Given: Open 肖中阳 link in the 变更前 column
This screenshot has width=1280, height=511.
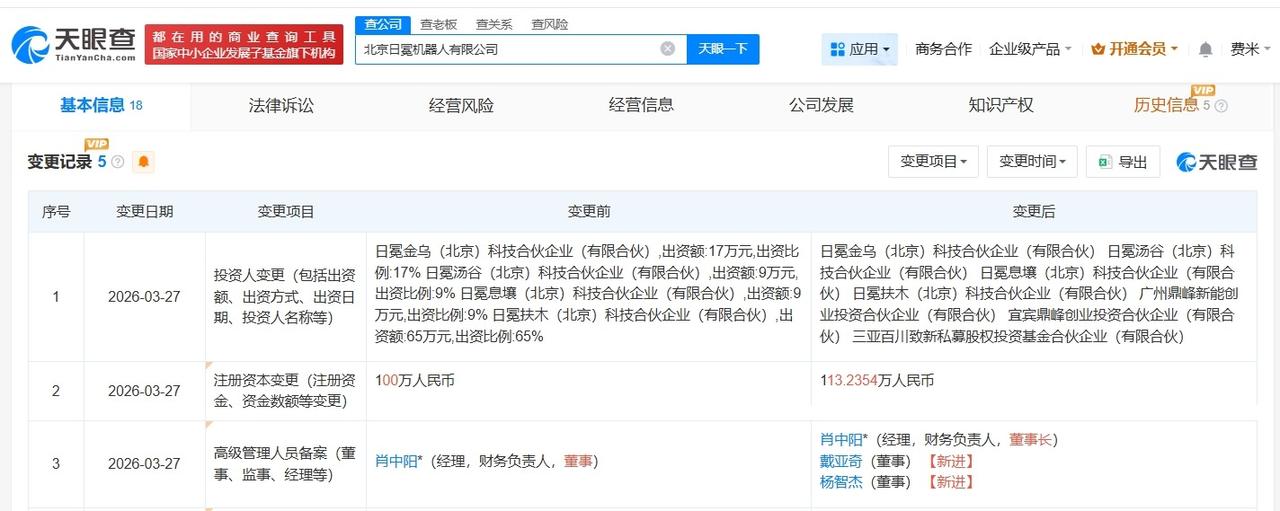Looking at the screenshot, I should [398, 461].
